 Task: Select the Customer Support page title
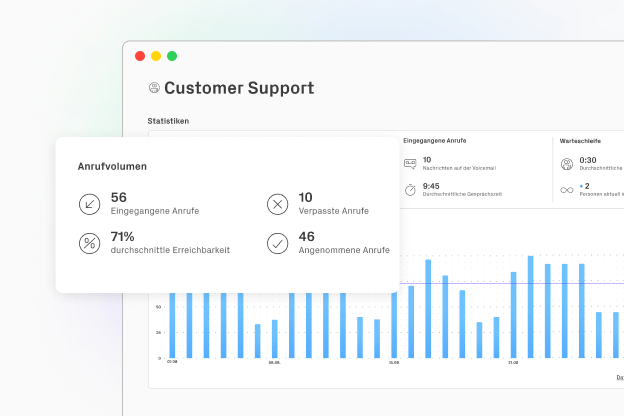(x=239, y=88)
